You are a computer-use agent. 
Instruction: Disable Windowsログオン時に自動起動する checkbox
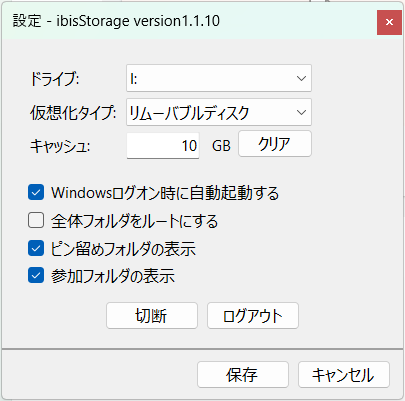coord(36,193)
